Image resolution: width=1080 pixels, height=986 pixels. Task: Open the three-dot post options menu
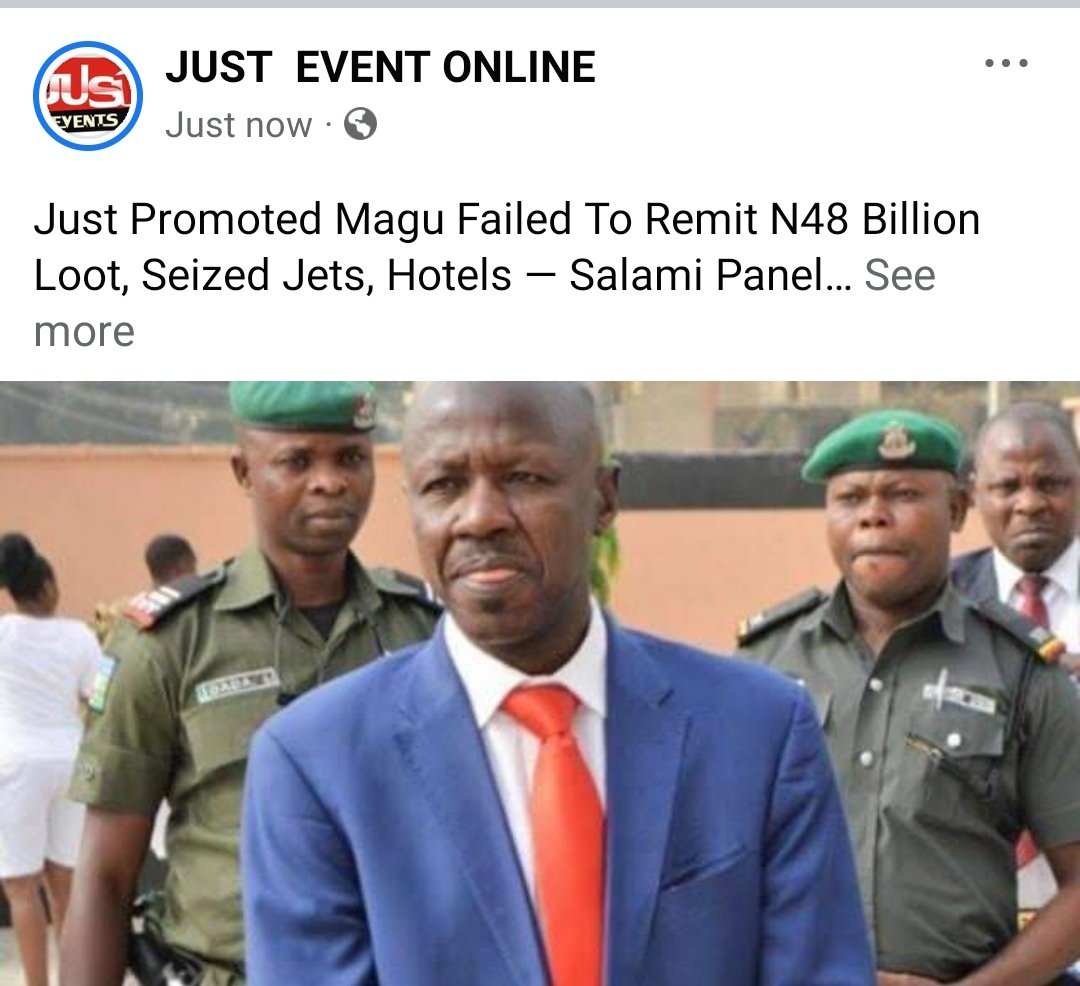(1006, 63)
